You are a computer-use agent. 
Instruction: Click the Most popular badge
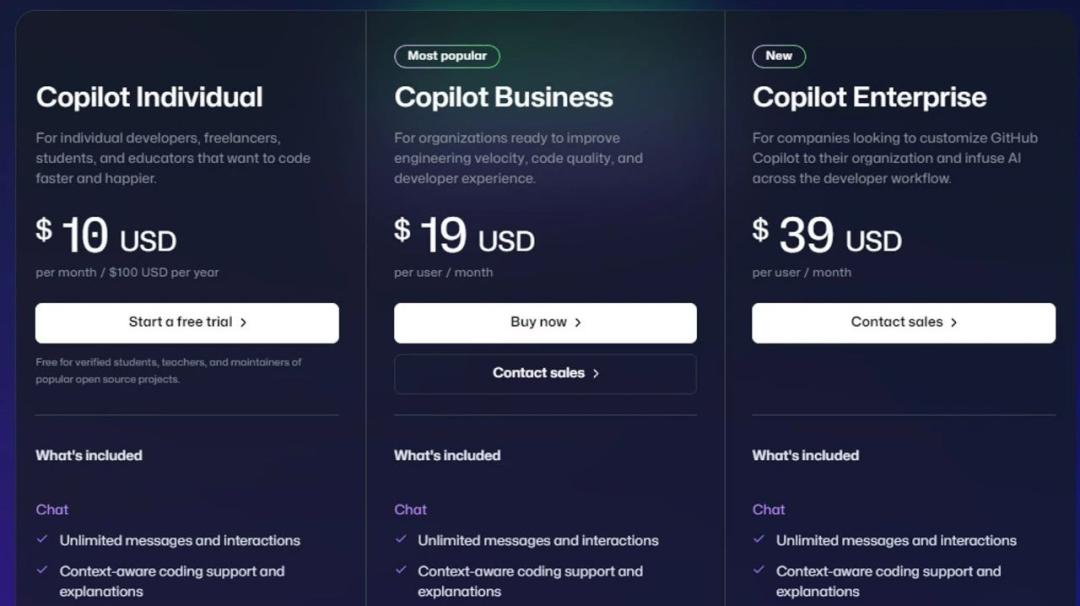[x=447, y=56]
